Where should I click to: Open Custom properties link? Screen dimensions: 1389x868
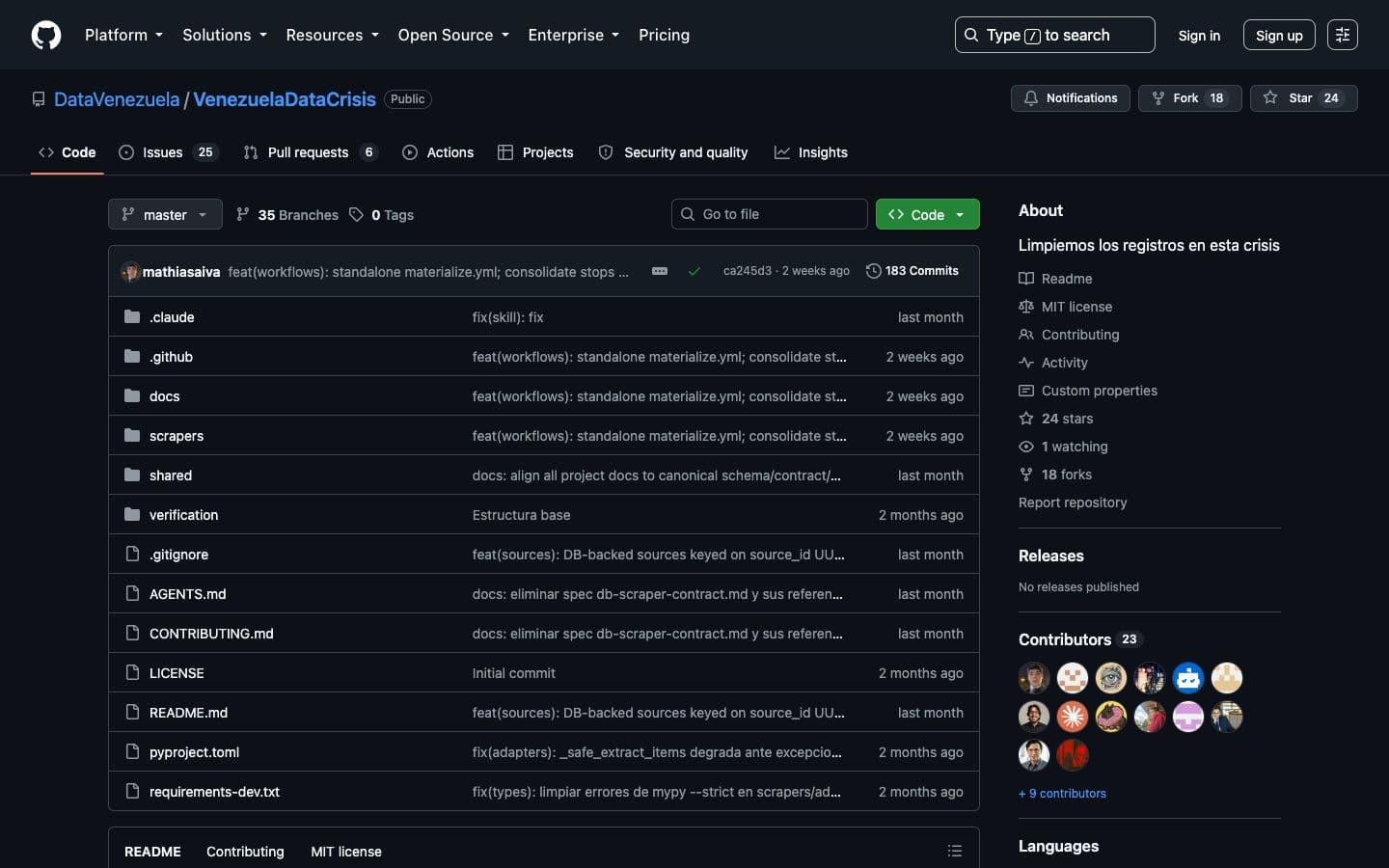click(x=1088, y=391)
